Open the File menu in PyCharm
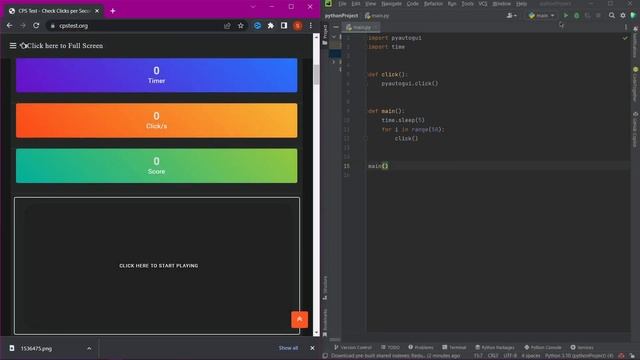This screenshot has width=640, height=360. point(342,4)
